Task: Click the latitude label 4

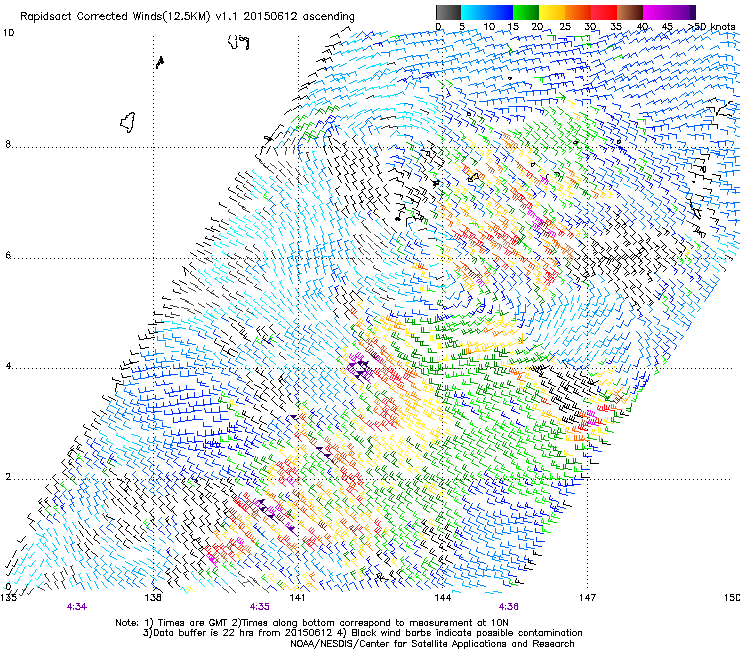Action: point(8,366)
